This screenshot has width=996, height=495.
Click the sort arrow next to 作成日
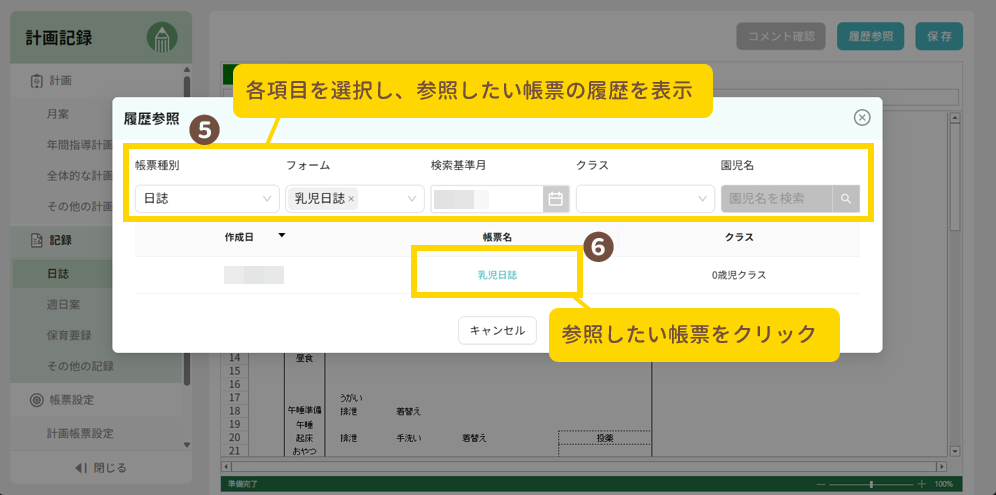[281, 237]
